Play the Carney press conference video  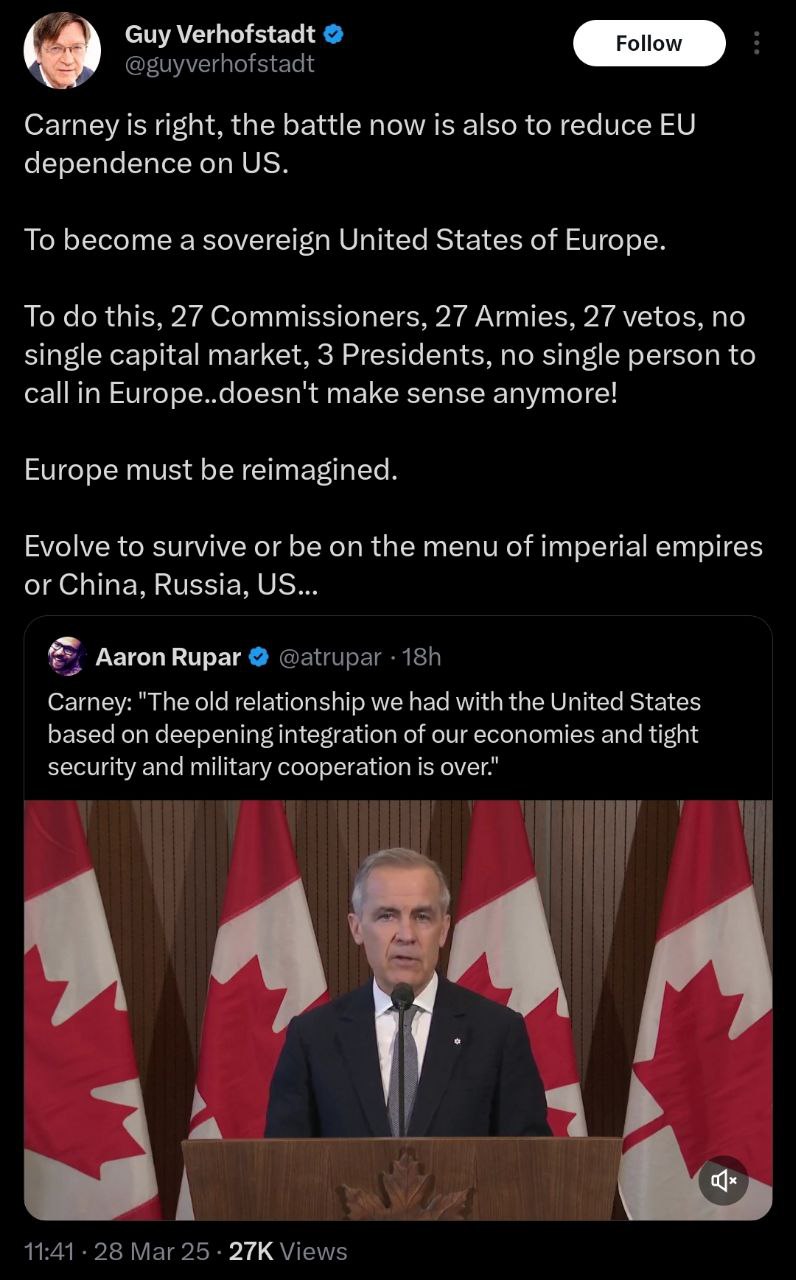(x=398, y=1008)
